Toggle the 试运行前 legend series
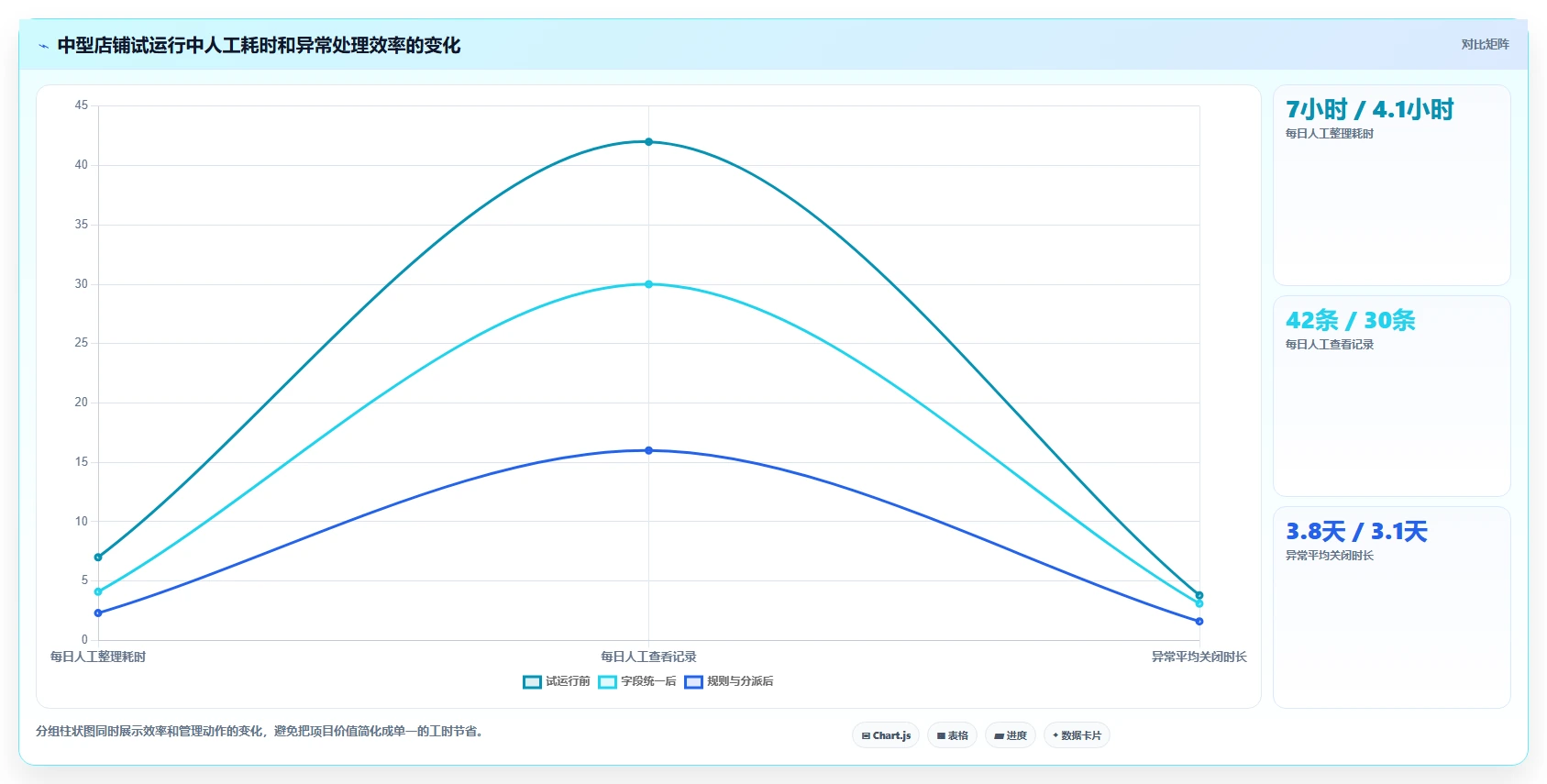The width and height of the screenshot is (1547, 784). coord(557,681)
